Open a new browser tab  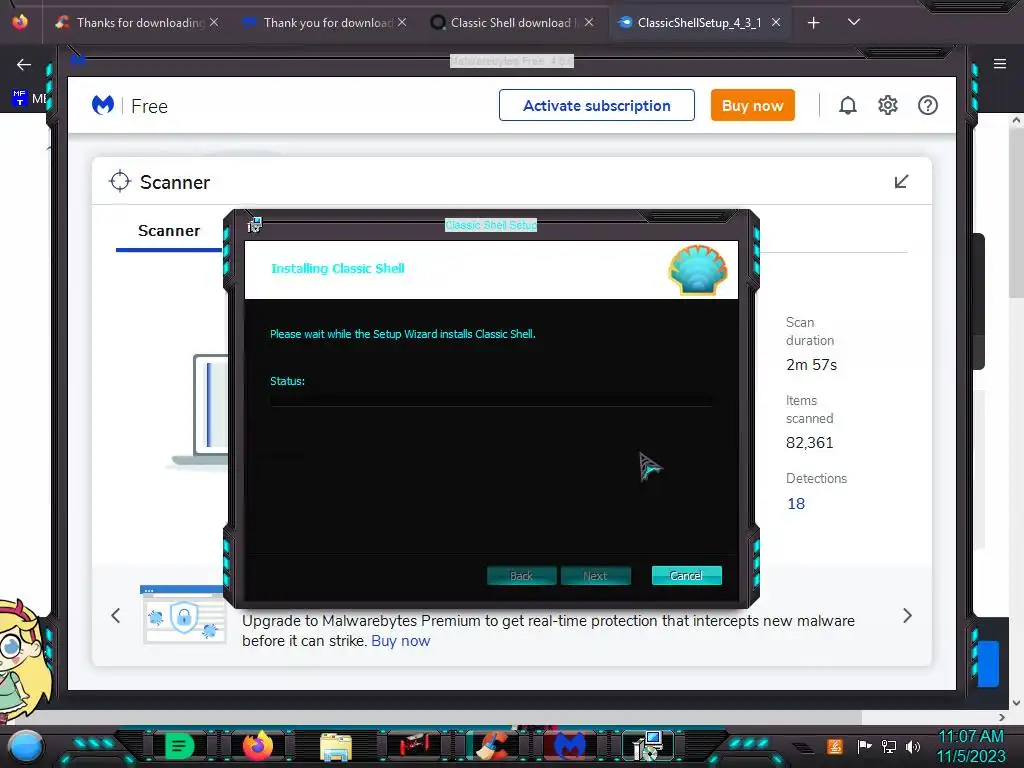coord(813,23)
